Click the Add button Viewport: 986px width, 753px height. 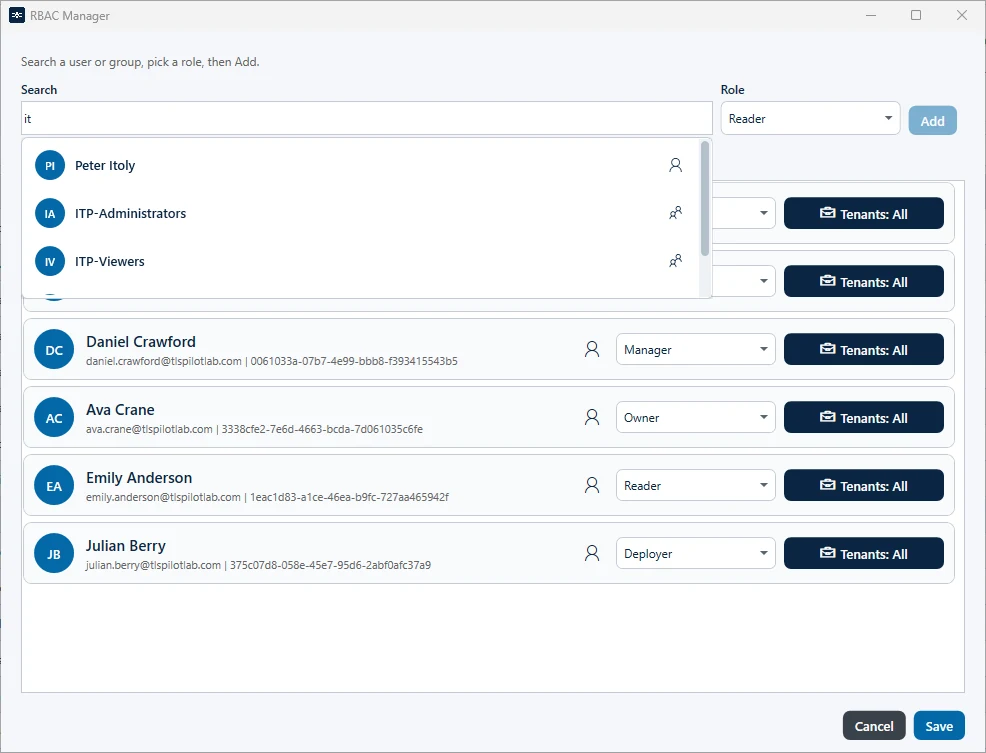(x=933, y=120)
